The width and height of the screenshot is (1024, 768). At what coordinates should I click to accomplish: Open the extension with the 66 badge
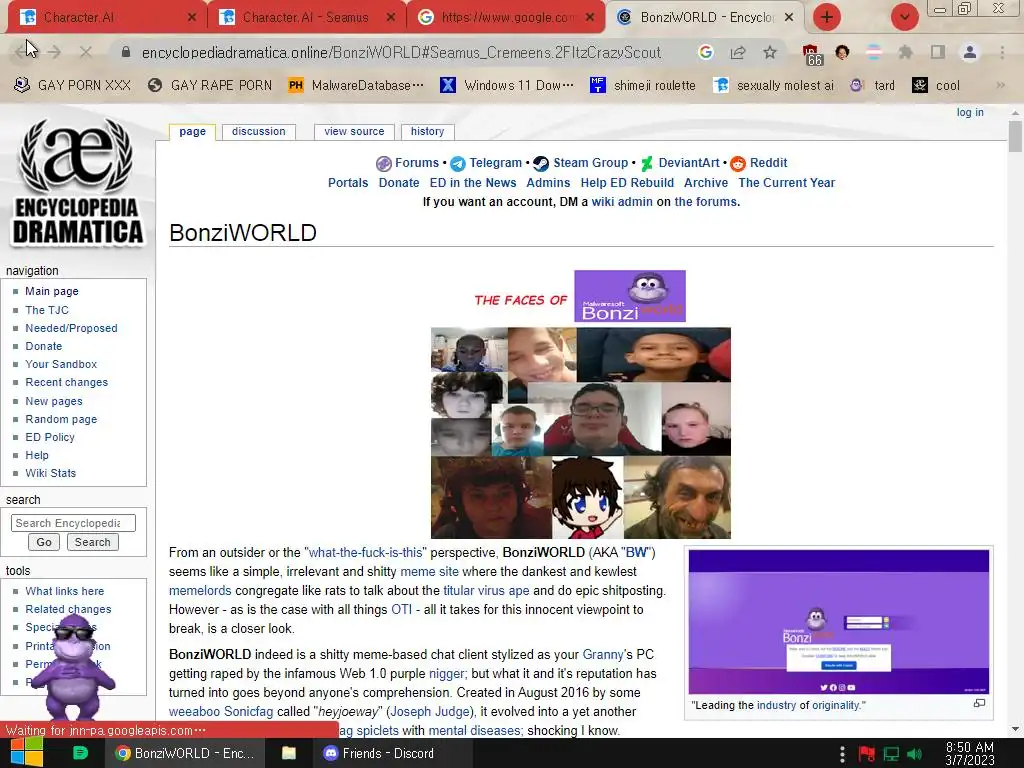(812, 55)
